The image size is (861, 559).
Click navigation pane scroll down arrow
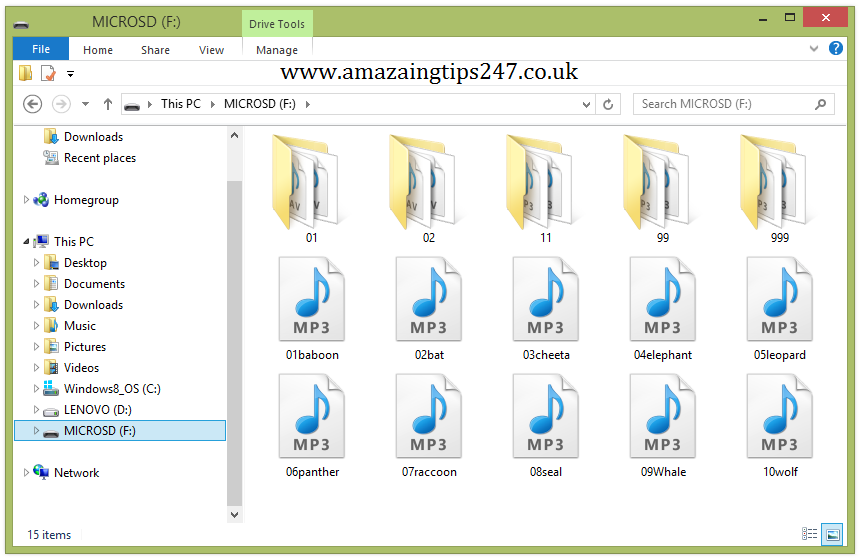tap(234, 515)
